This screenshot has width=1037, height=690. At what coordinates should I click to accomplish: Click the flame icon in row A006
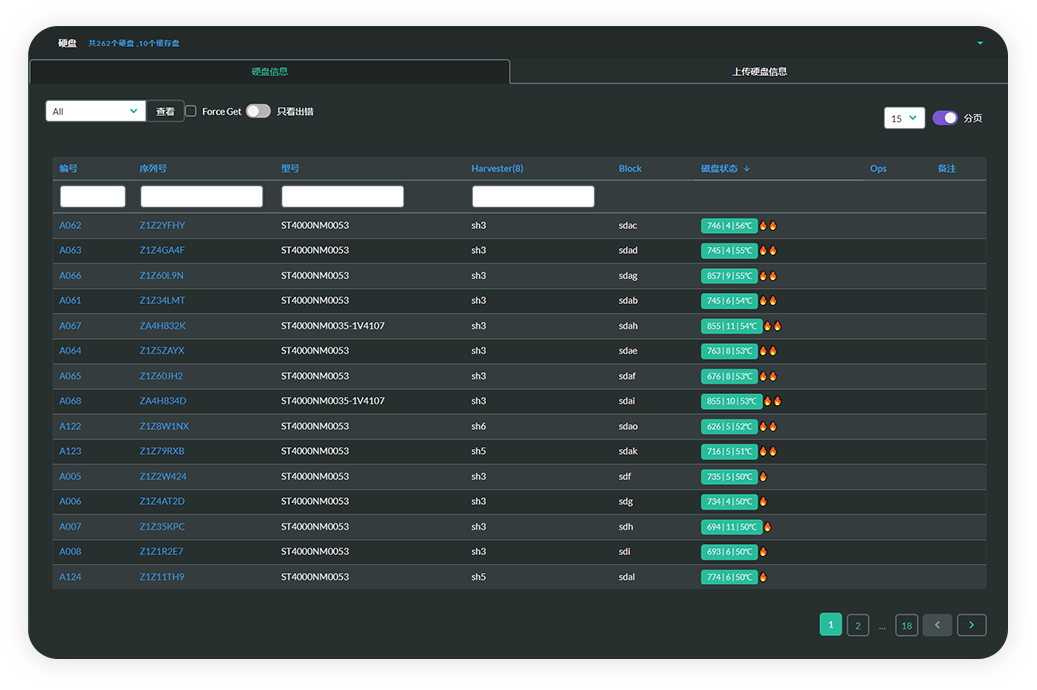click(x=763, y=501)
